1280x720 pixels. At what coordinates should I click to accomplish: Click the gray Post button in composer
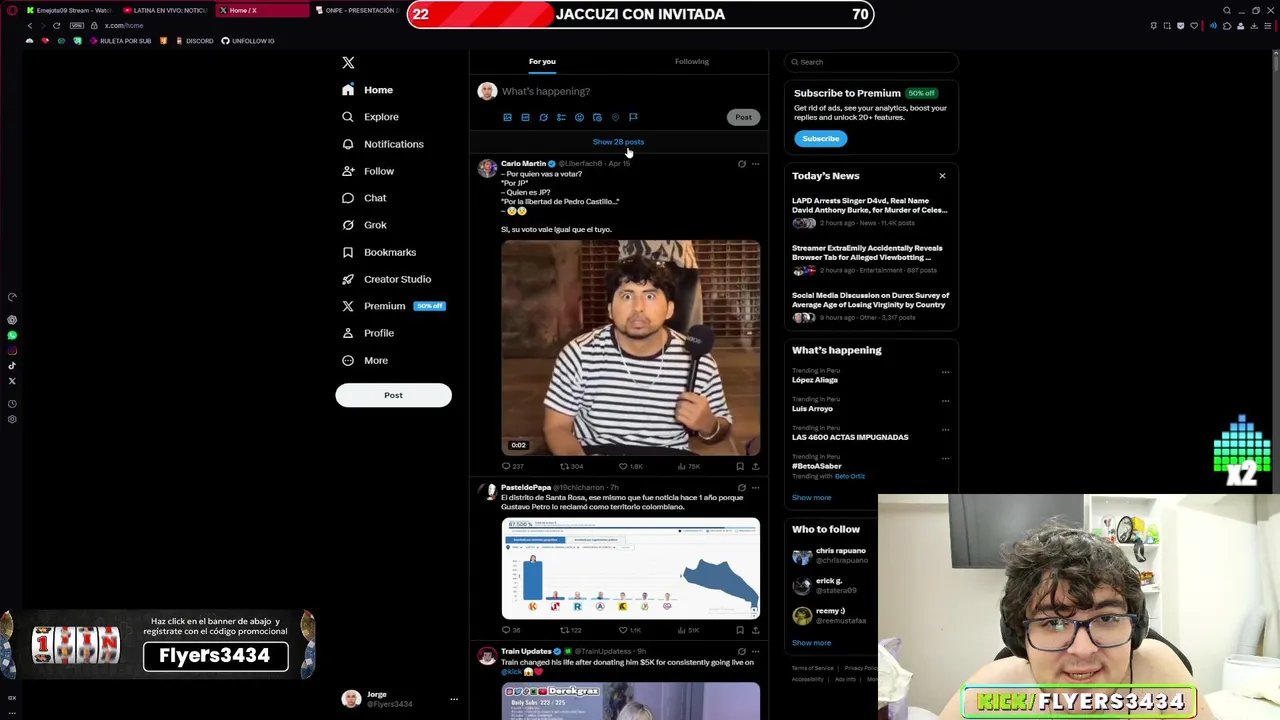pos(743,117)
